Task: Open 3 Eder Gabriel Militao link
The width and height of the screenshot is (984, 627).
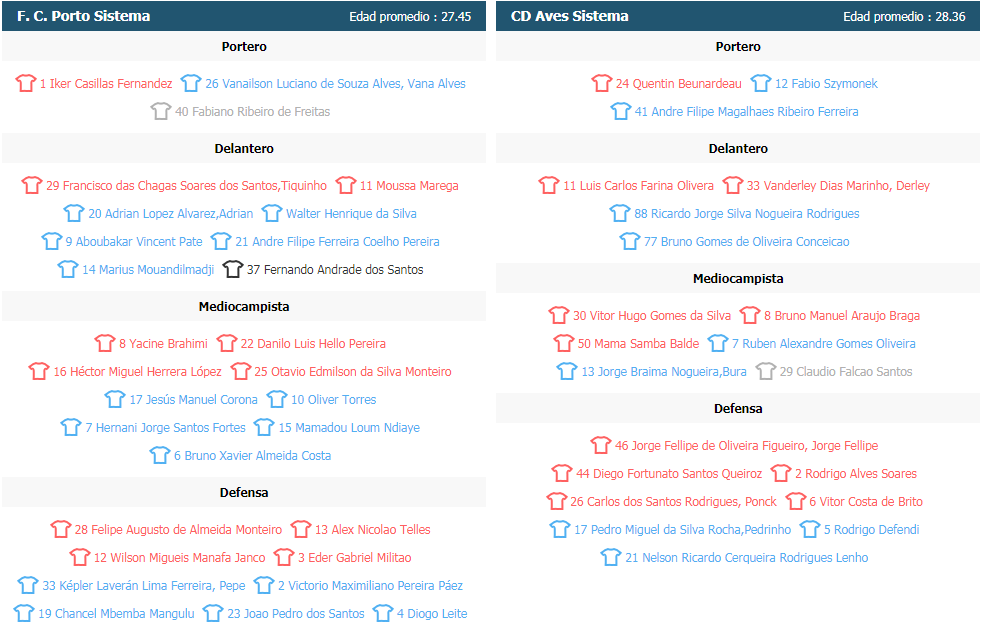Action: click(x=355, y=557)
